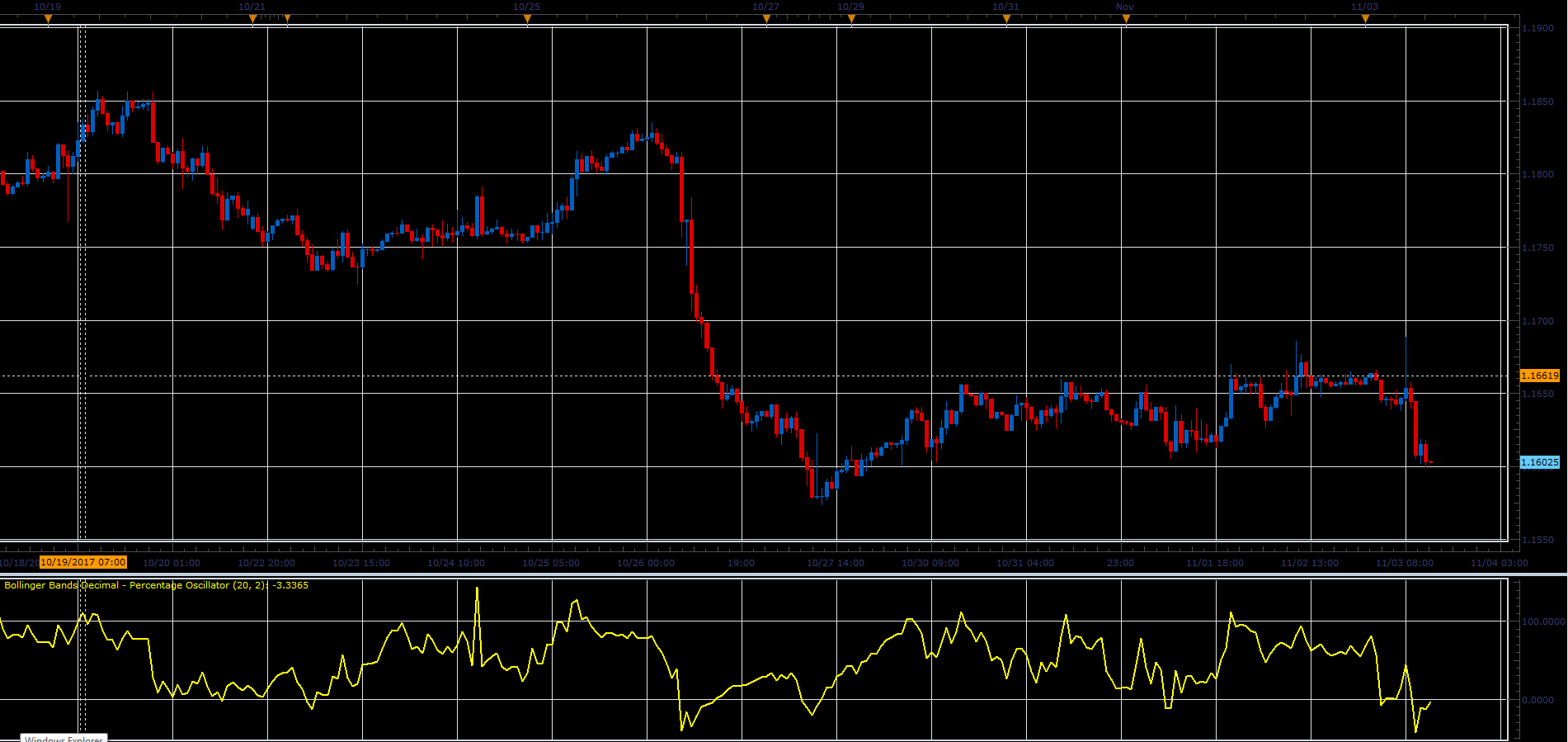Click the 100.0000 oscillator axis value
The height and width of the screenshot is (742, 1568).
pyautogui.click(x=1543, y=621)
